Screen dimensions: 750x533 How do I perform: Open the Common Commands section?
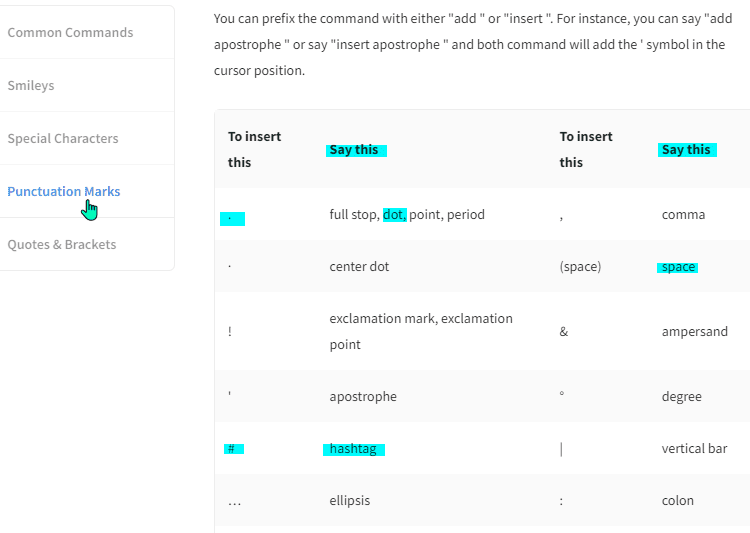(70, 33)
